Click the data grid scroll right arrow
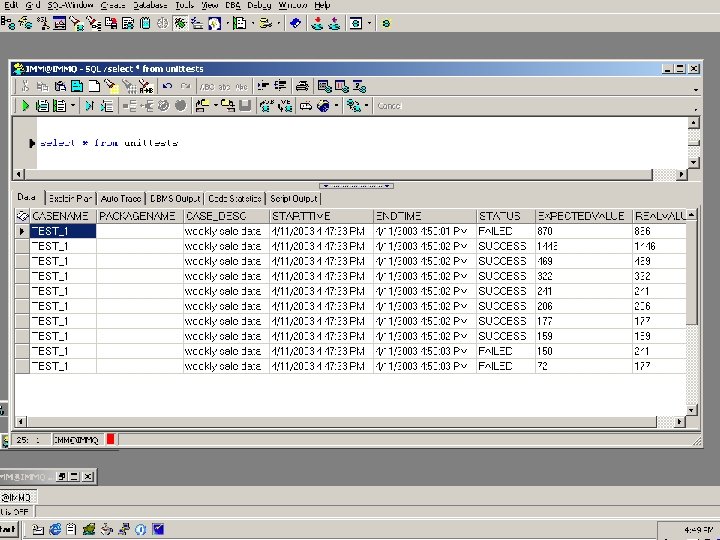The height and width of the screenshot is (540, 720). pyautogui.click(x=680, y=421)
